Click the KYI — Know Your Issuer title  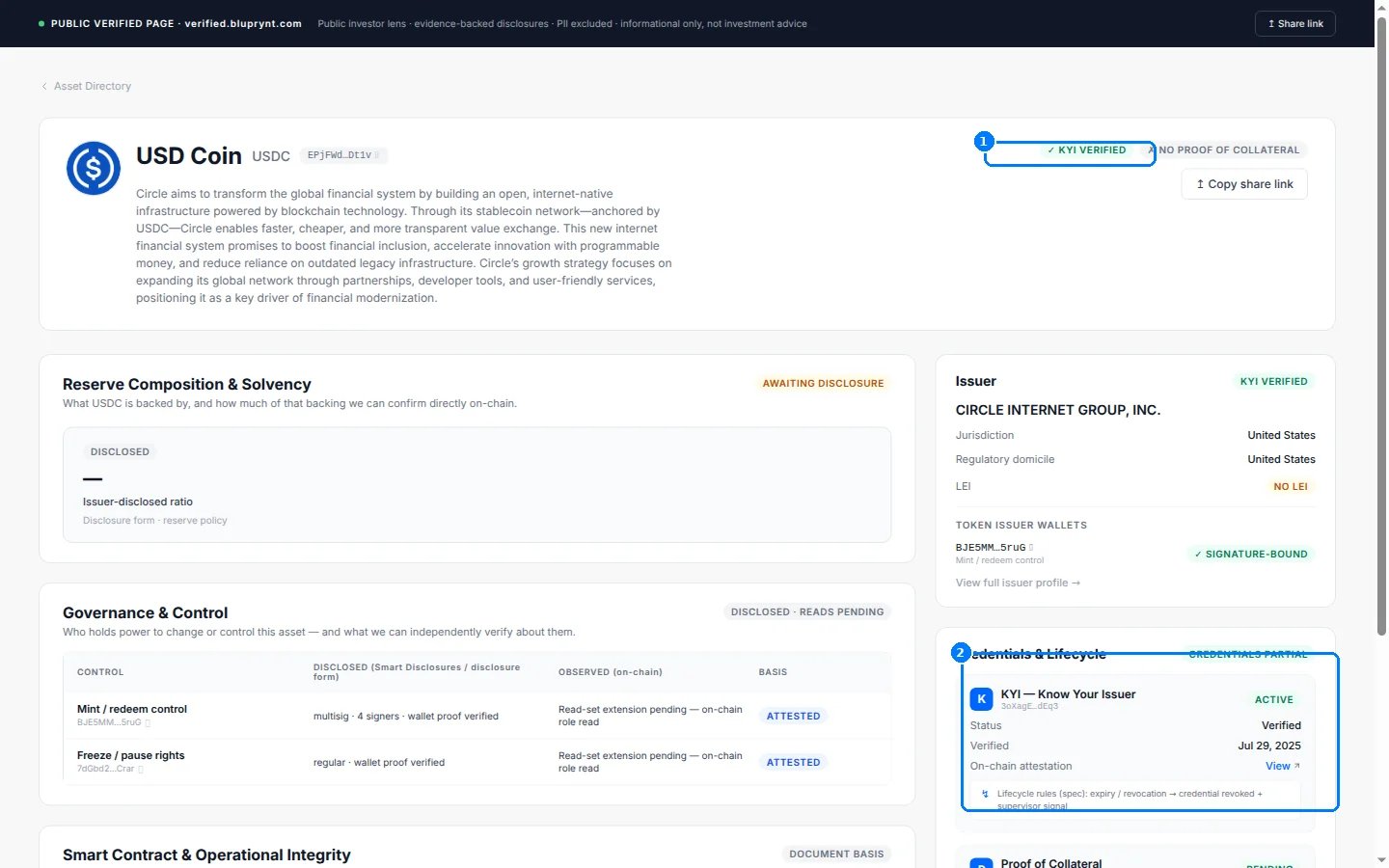[x=1068, y=694]
